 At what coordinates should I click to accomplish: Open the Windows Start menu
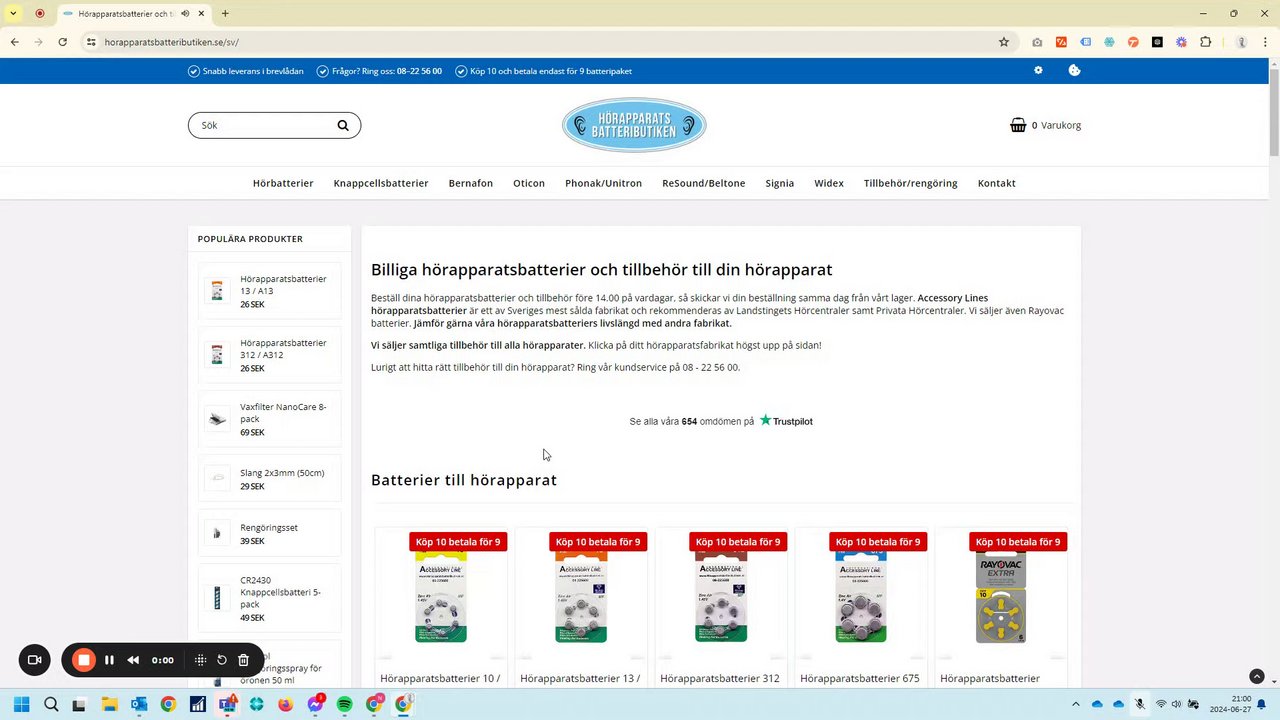[x=22, y=704]
